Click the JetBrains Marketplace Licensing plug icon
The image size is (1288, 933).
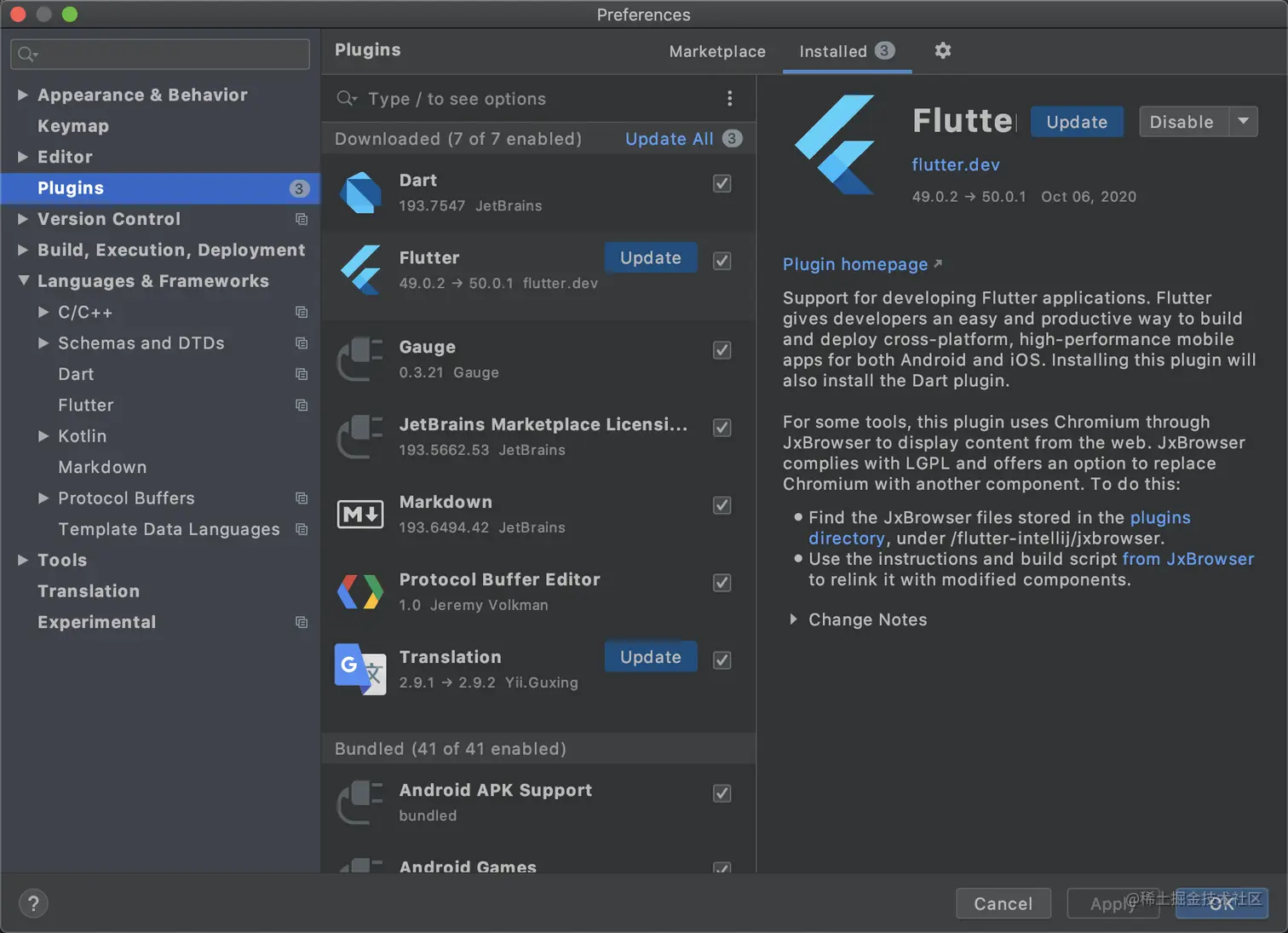(360, 437)
